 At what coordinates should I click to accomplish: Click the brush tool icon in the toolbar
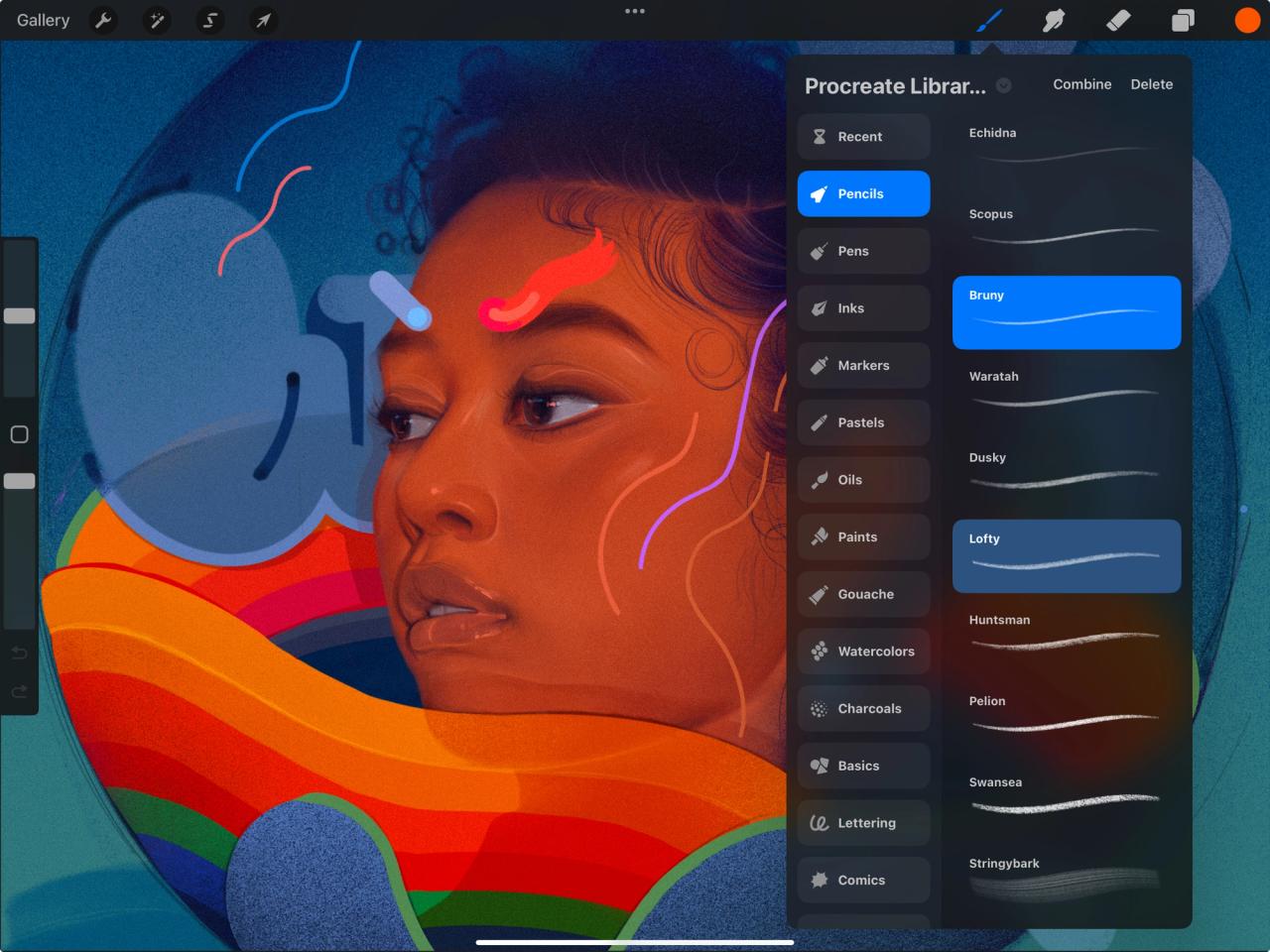point(989,20)
